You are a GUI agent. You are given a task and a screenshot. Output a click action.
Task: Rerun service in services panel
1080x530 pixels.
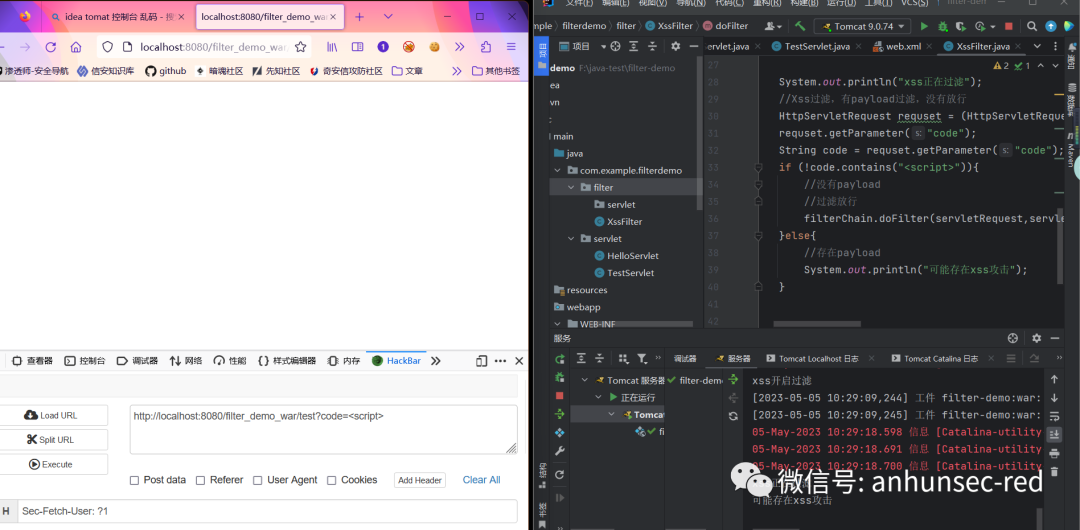560,358
